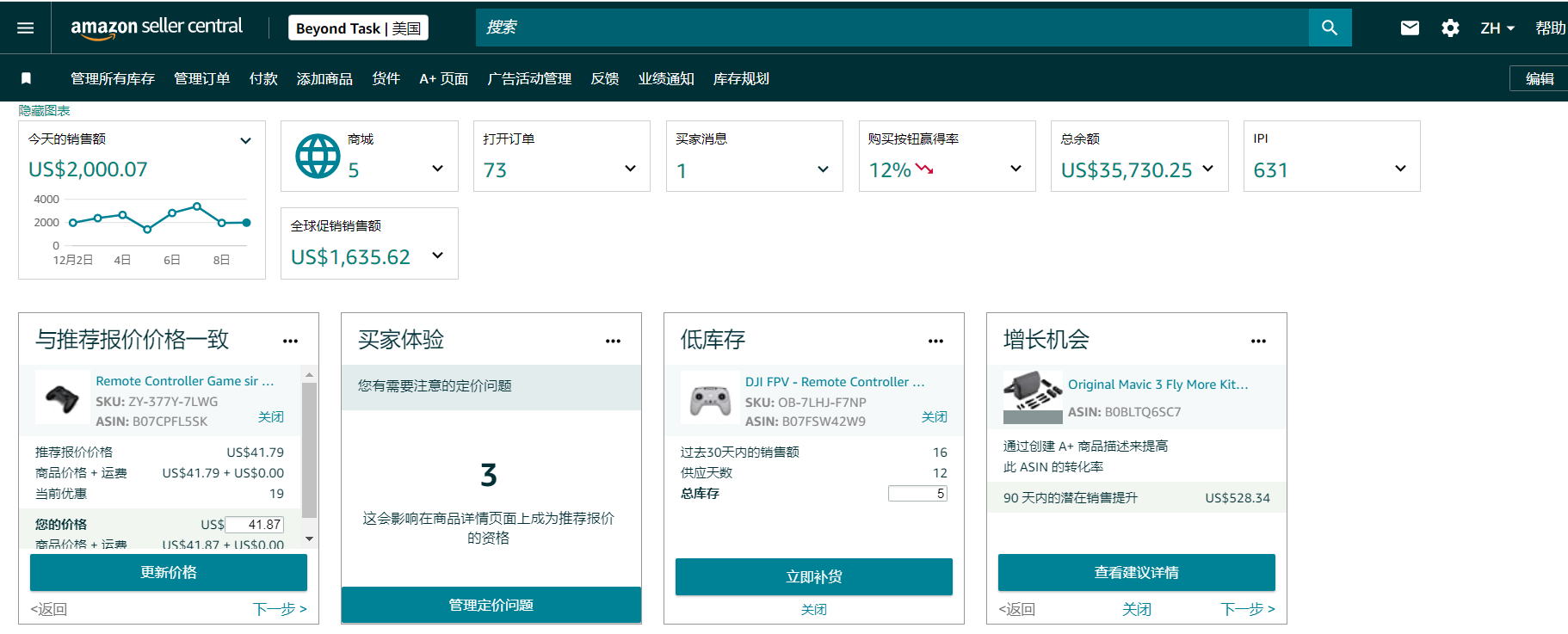Click price card scrollbar down arrow
Viewport: 1568px width, 634px height.
310,539
